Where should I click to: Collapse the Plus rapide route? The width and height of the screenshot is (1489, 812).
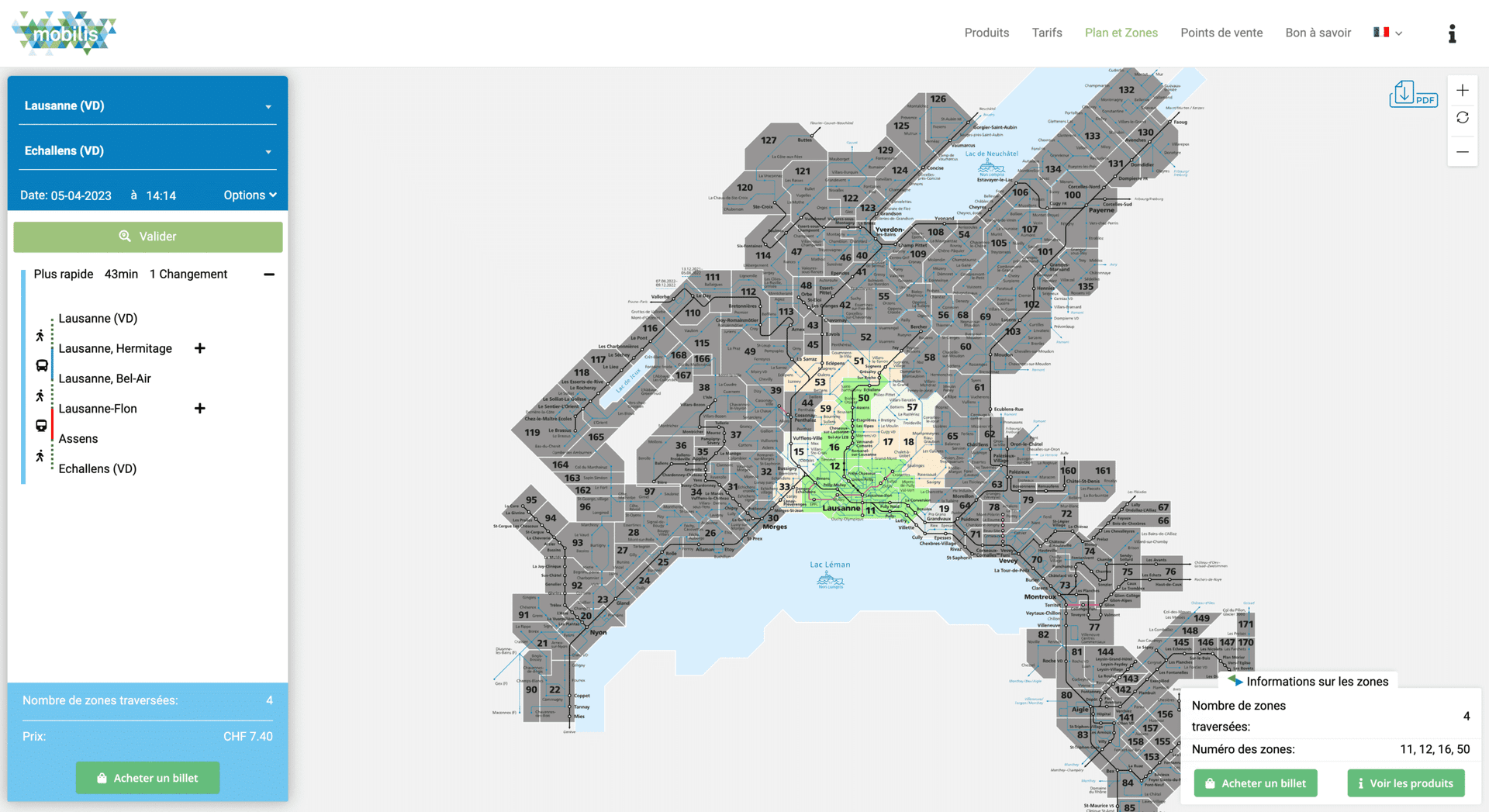point(269,275)
